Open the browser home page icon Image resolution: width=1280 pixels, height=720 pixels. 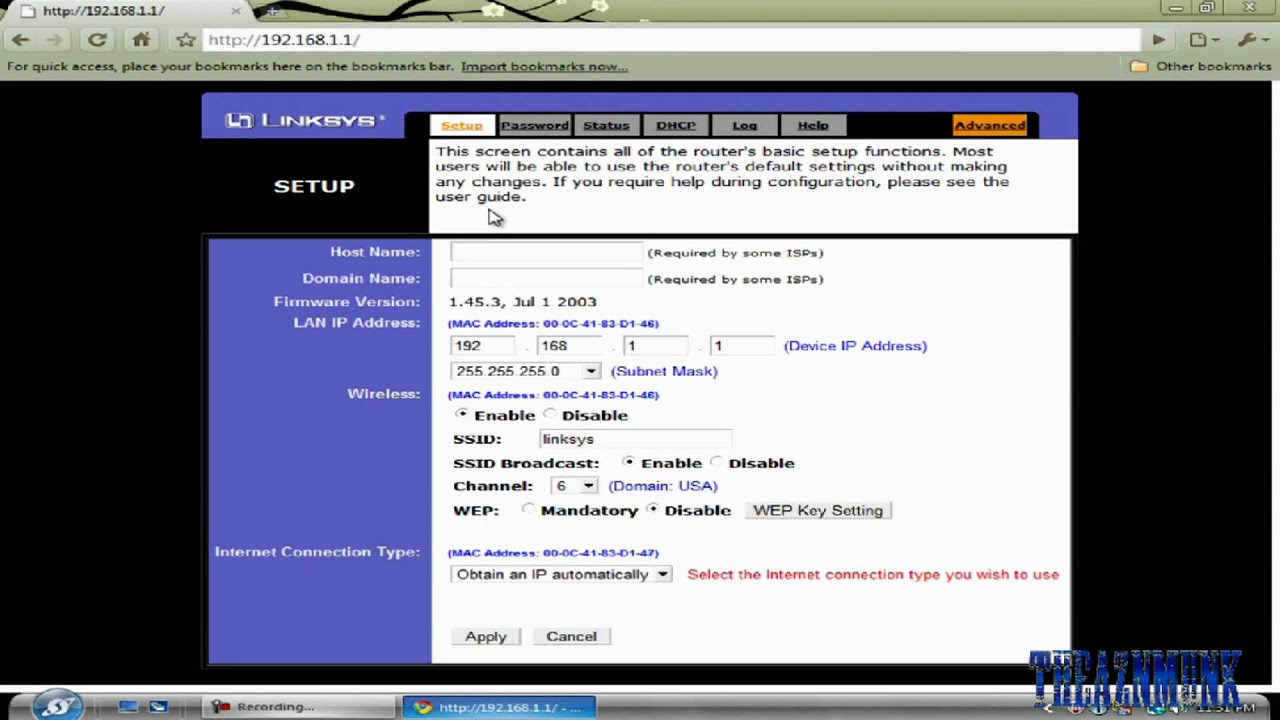tap(141, 40)
